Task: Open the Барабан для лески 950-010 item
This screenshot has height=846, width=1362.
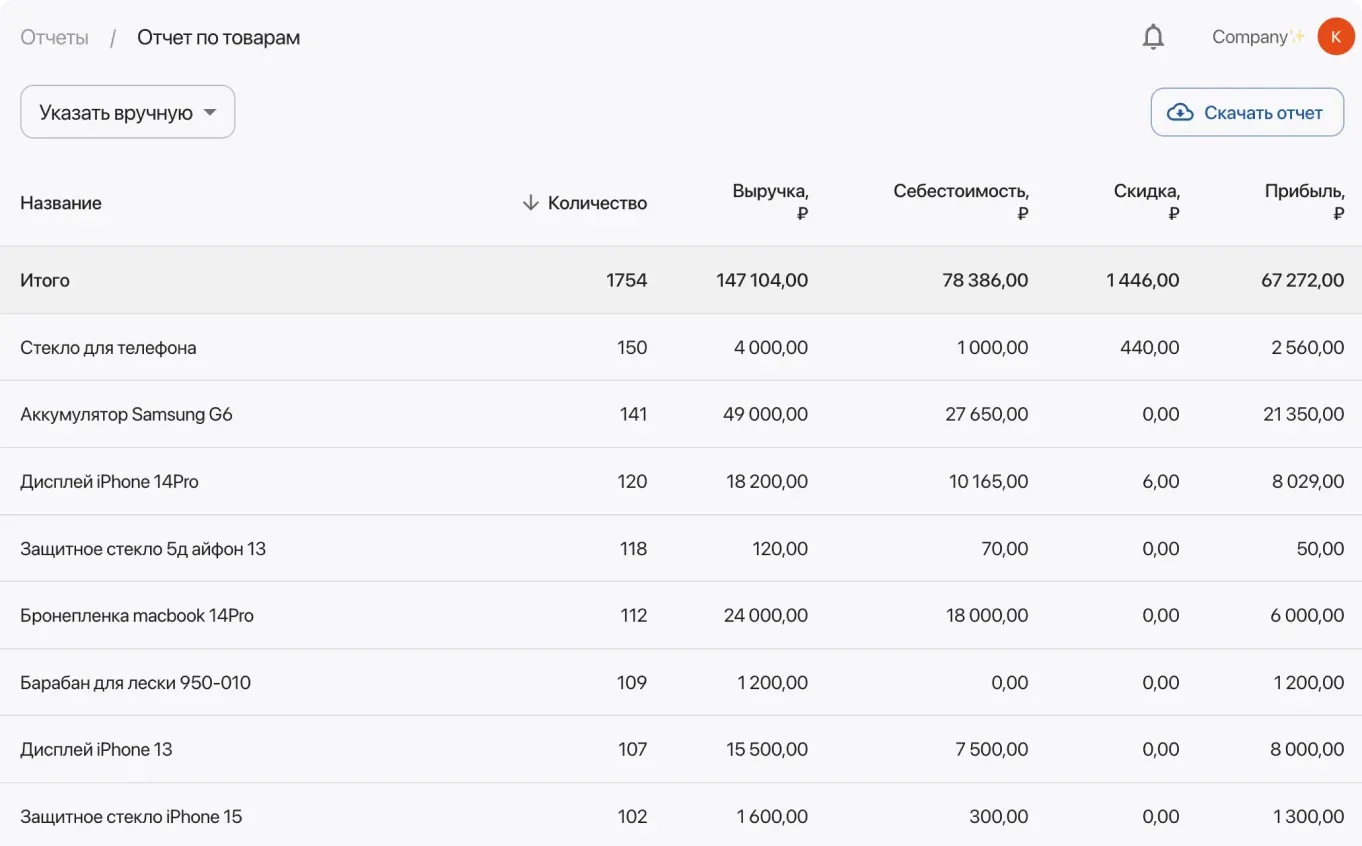Action: click(x=135, y=683)
